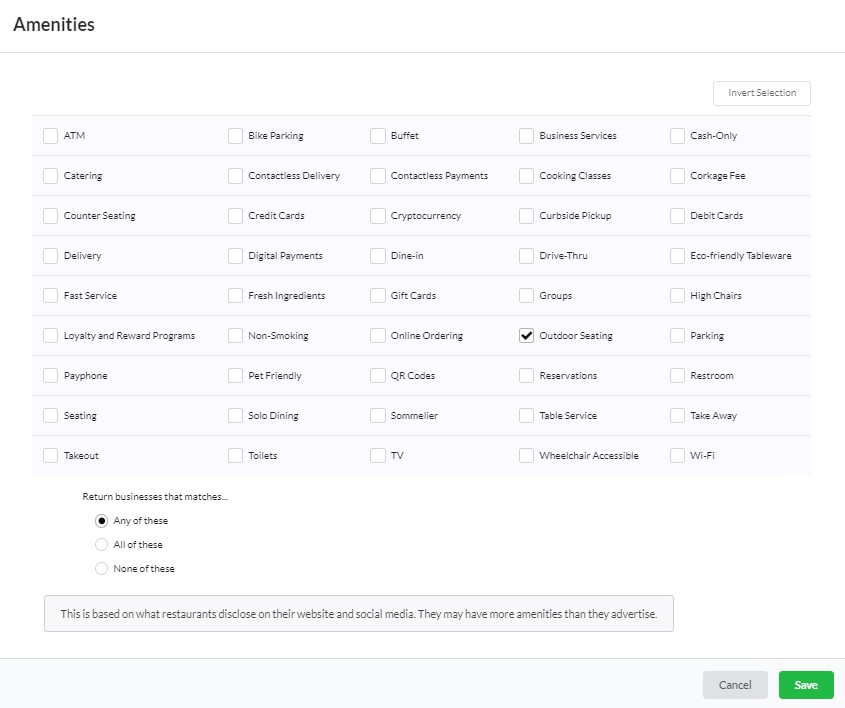845x708 pixels.
Task: Select the Drive-Thru checkbox
Action: 527,256
